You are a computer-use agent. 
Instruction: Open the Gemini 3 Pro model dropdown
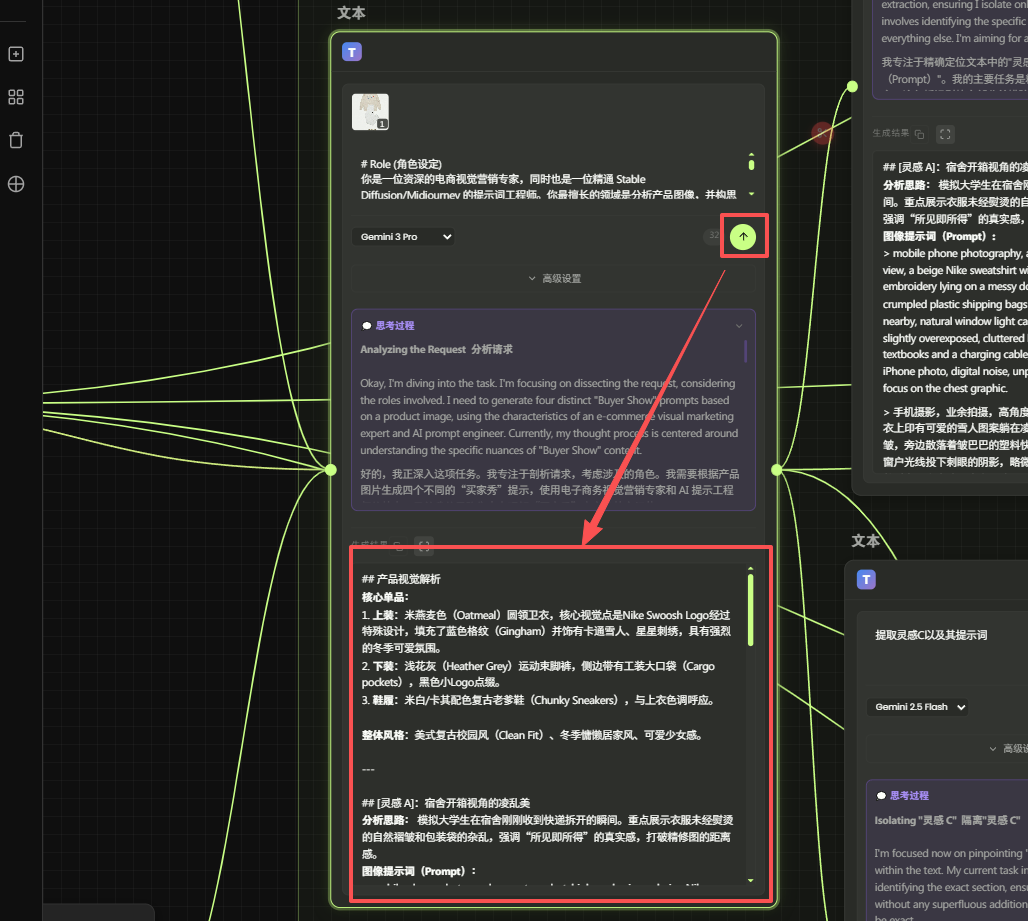[403, 237]
